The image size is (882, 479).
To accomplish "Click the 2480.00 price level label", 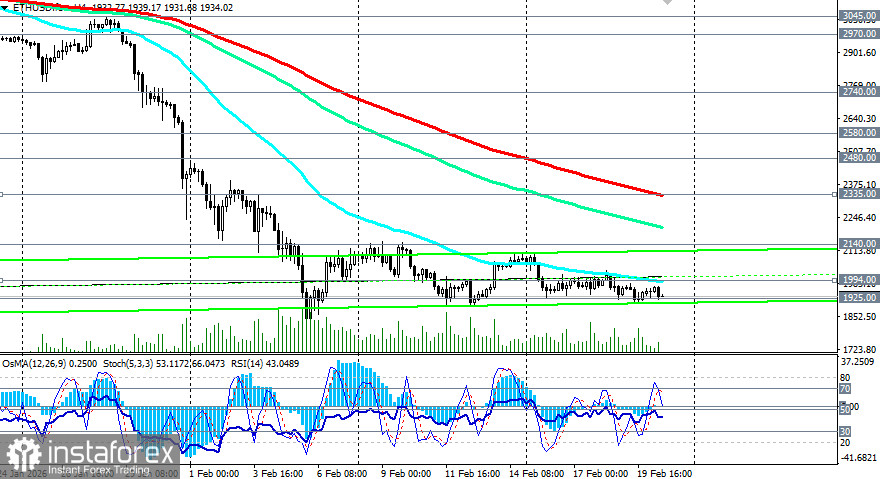I will [858, 158].
